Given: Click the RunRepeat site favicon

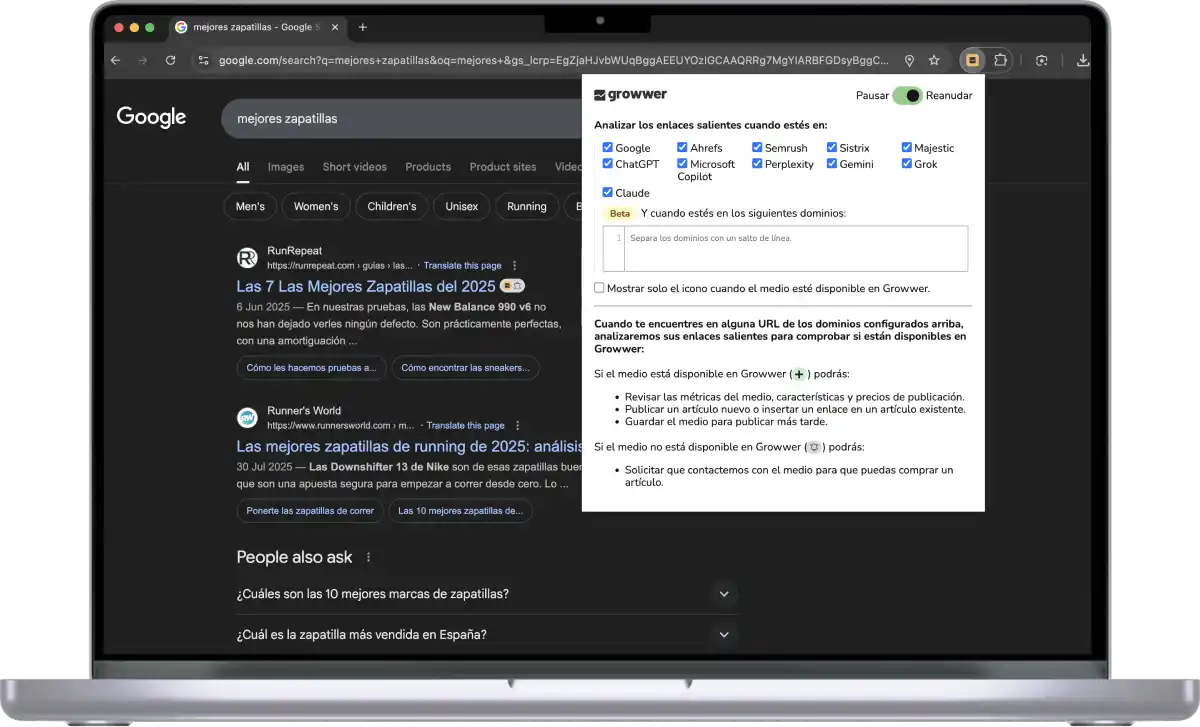Looking at the screenshot, I should pyautogui.click(x=247, y=258).
